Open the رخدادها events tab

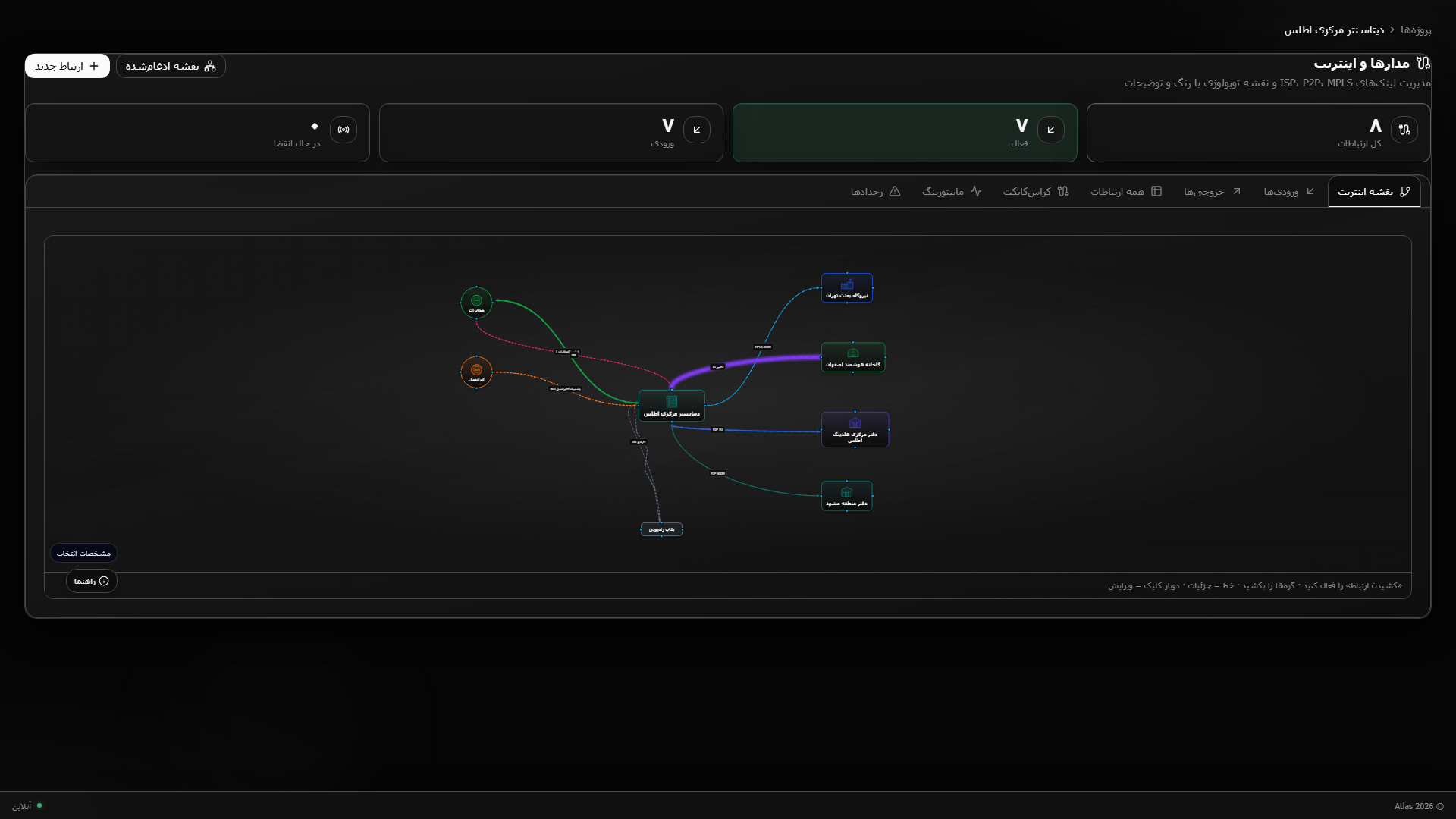coord(875,192)
